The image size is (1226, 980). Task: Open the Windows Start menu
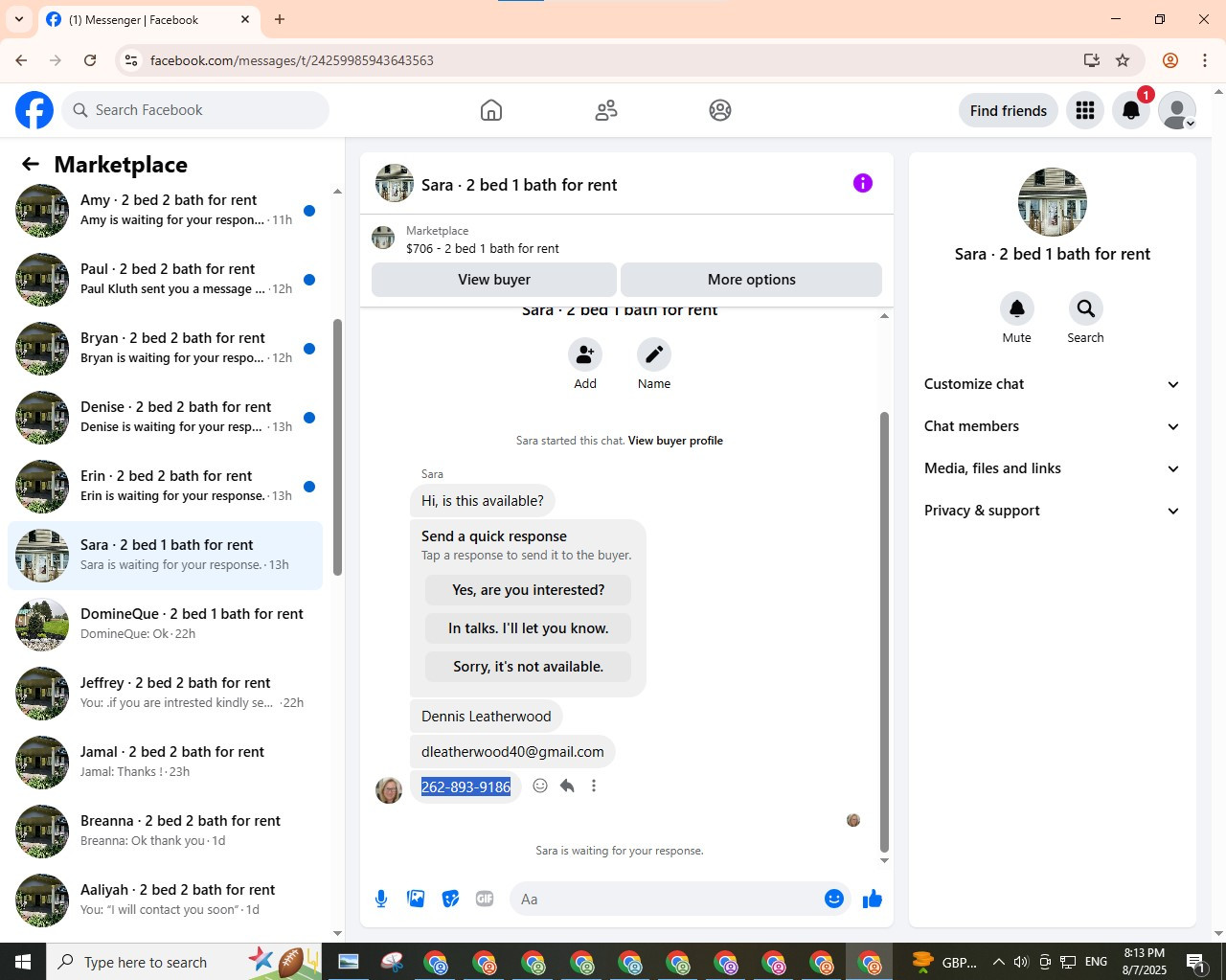(23, 962)
